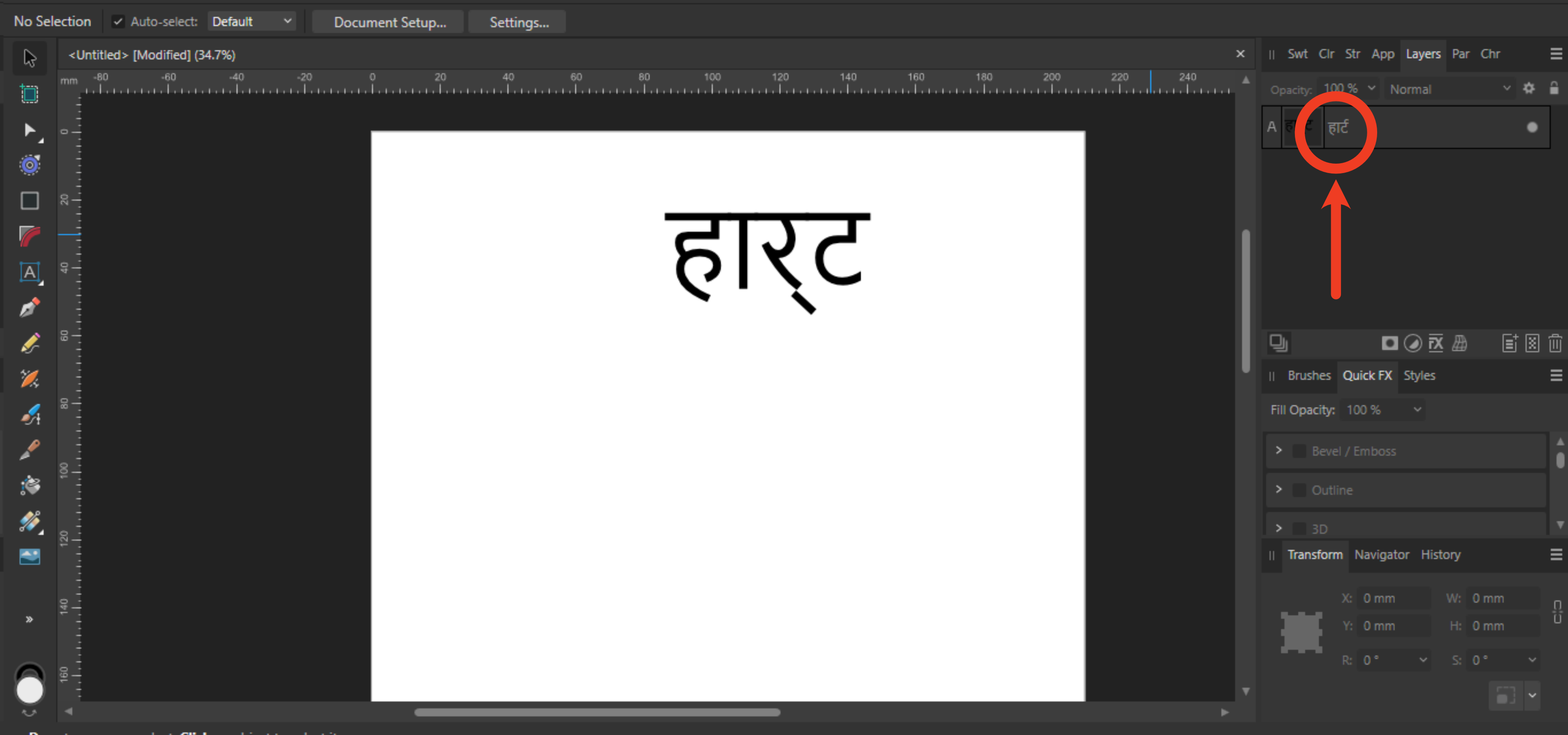Select the Artistic Text tool
This screenshot has height=735, width=1568.
(x=29, y=271)
